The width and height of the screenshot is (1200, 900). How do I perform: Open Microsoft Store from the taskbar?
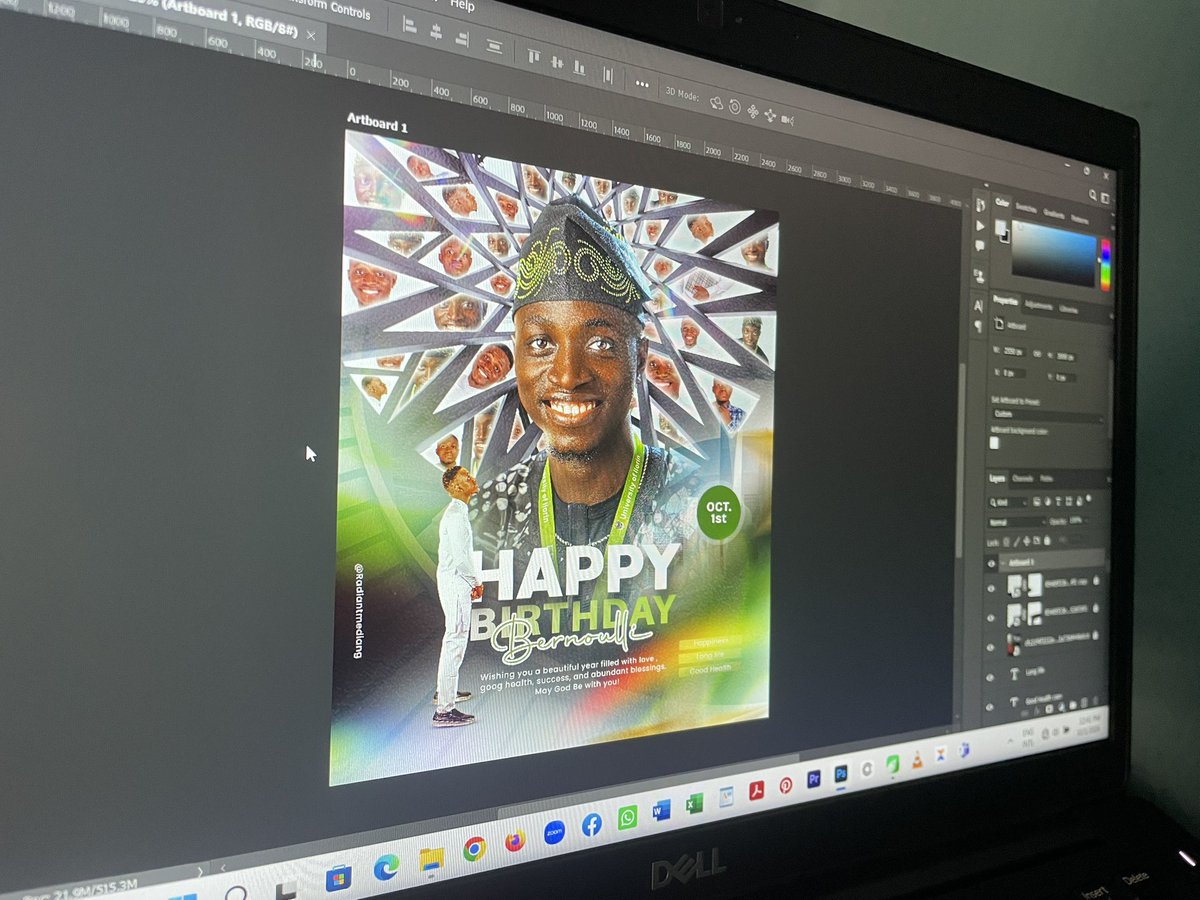tap(338, 879)
